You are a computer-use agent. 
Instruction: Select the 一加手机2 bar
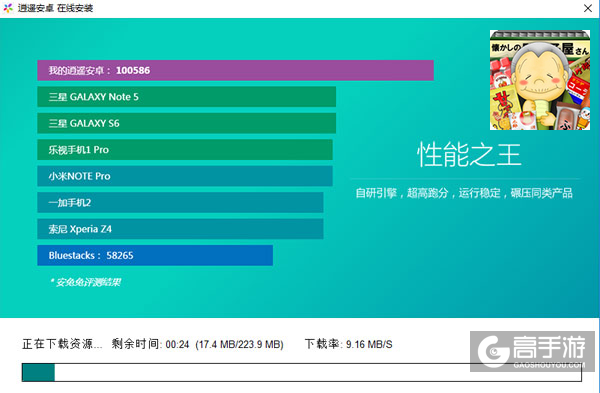tap(180, 202)
